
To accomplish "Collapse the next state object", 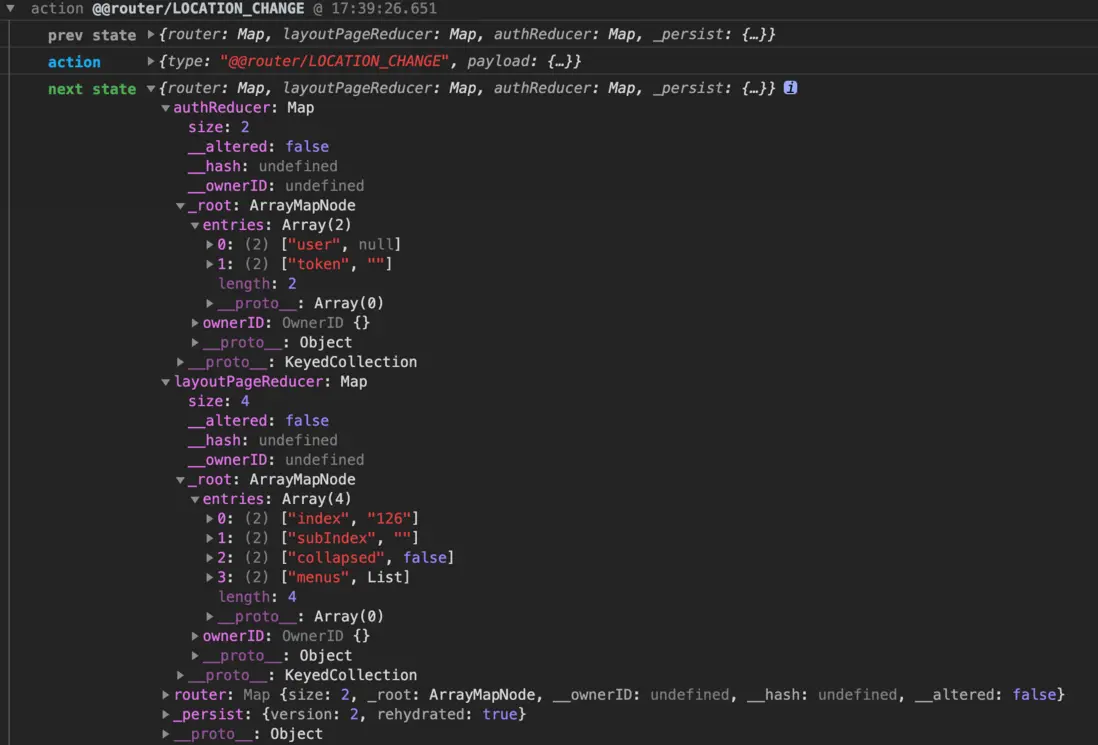I will [151, 88].
